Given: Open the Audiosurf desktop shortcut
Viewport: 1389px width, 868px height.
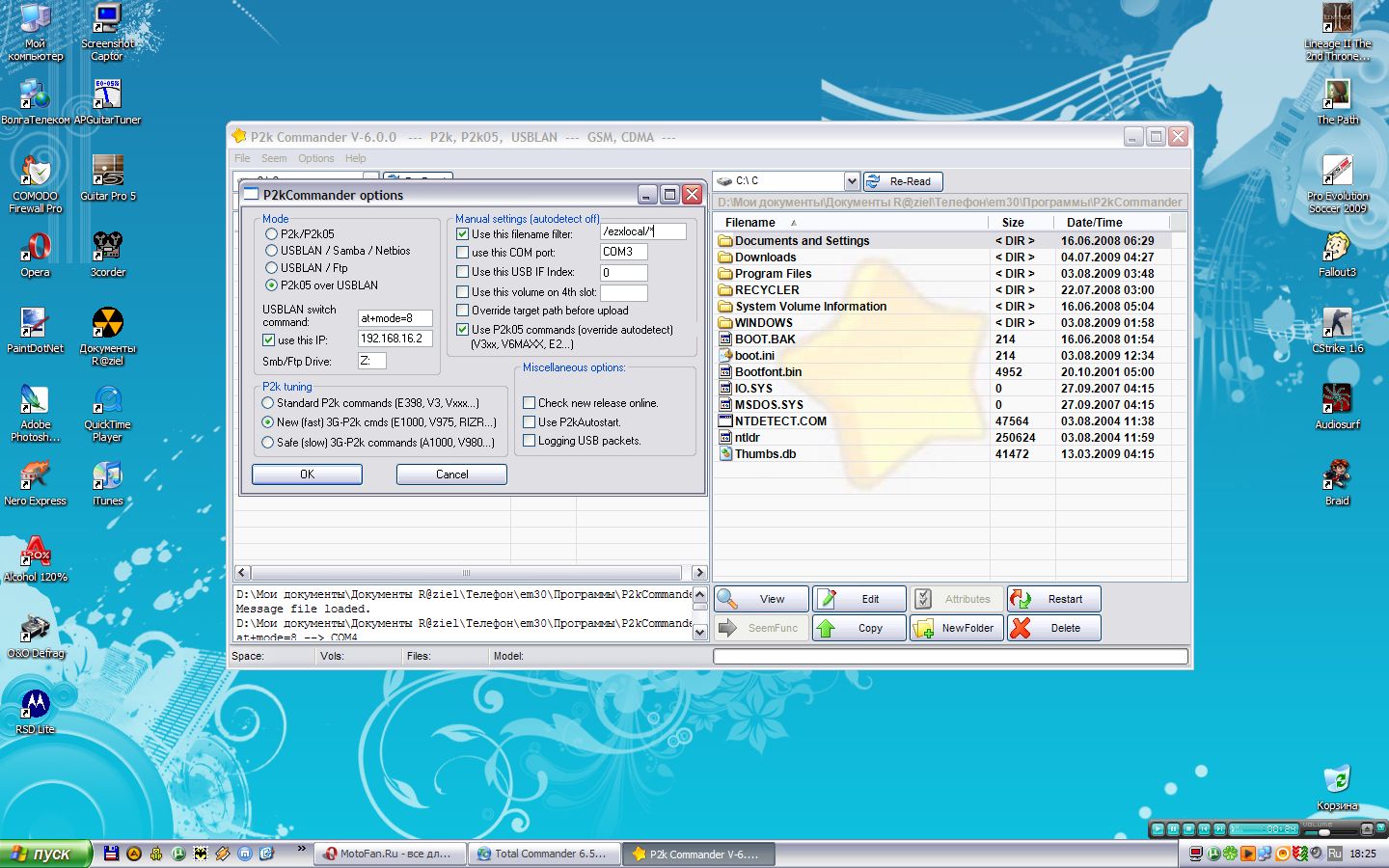Looking at the screenshot, I should (x=1337, y=407).
